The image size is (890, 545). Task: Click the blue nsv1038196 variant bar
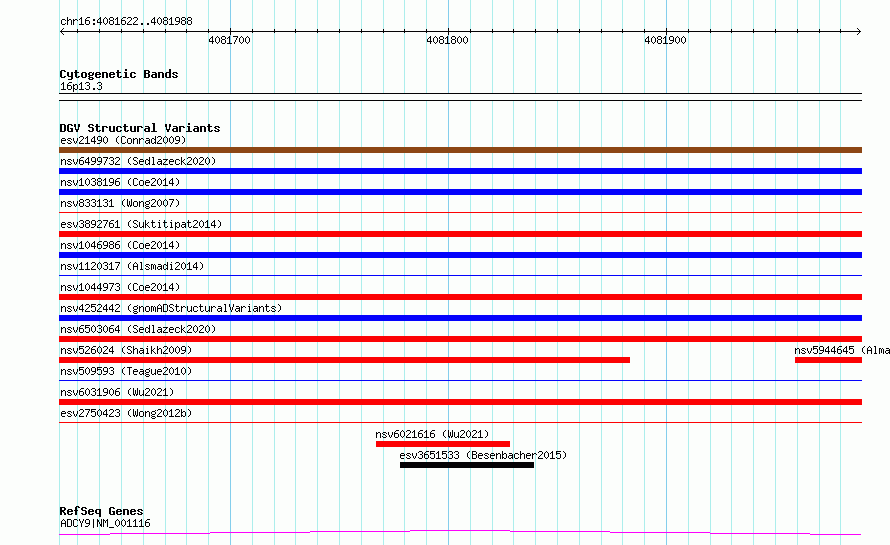coord(460,192)
